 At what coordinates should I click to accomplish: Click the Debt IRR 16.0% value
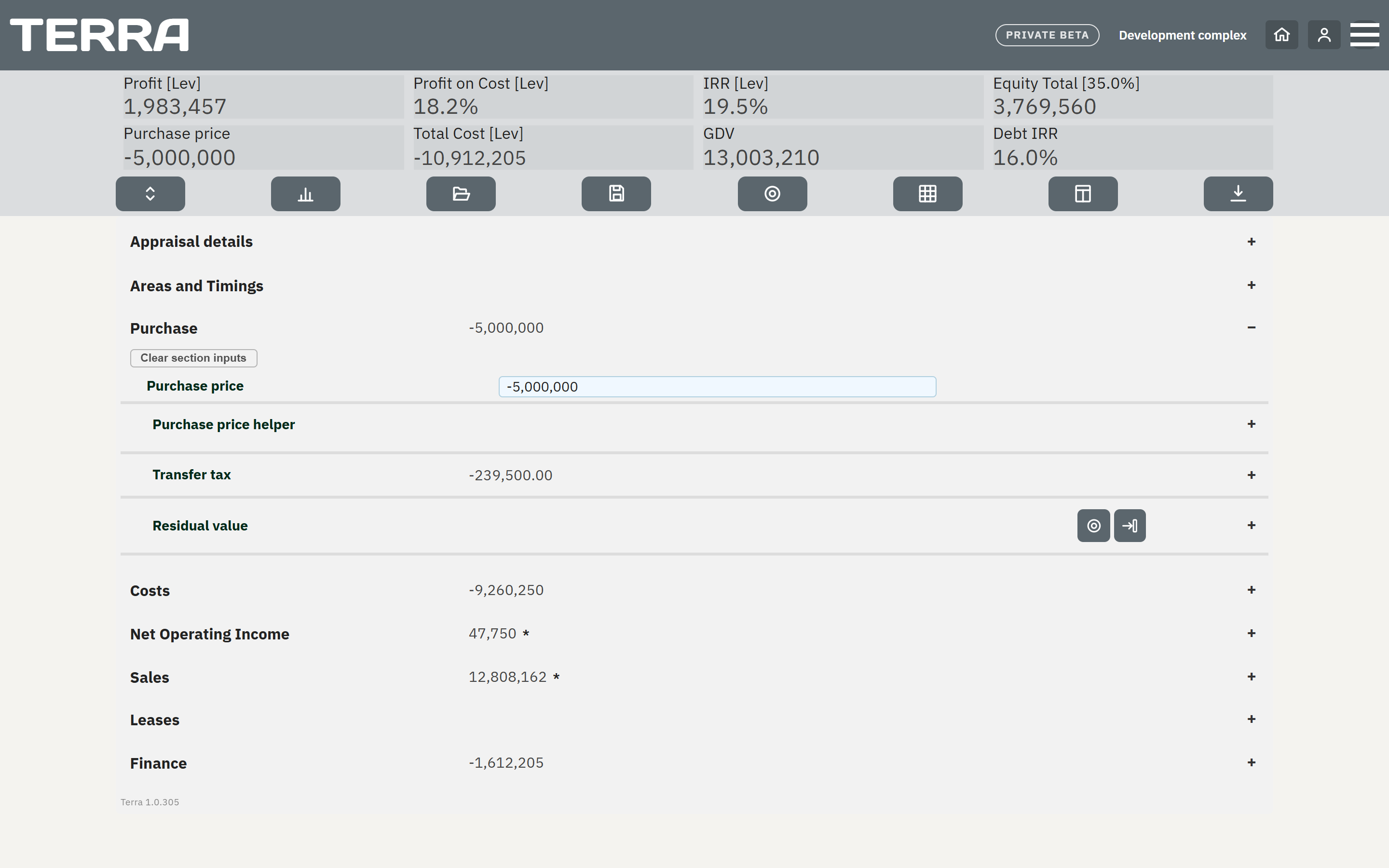(1025, 158)
